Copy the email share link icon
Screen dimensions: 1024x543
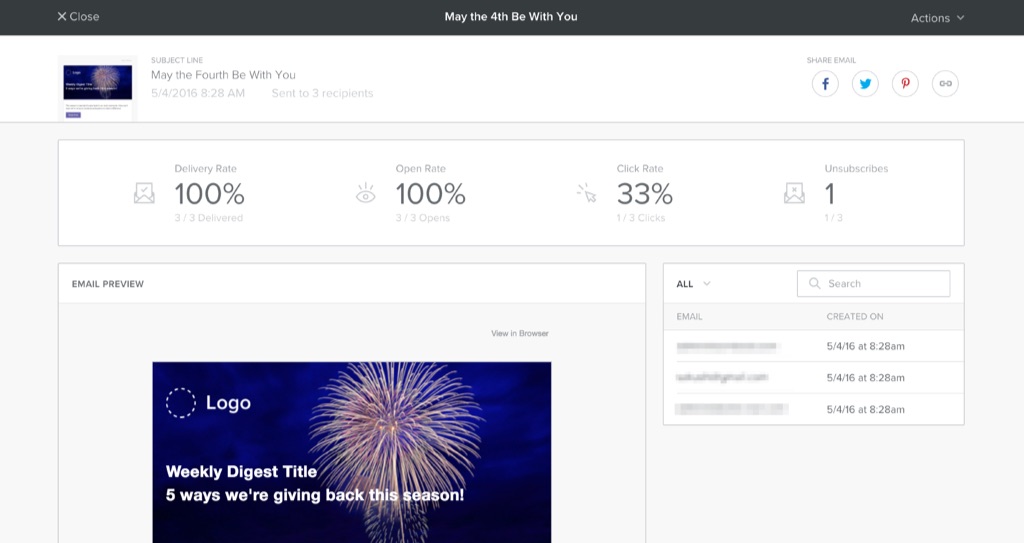945,84
